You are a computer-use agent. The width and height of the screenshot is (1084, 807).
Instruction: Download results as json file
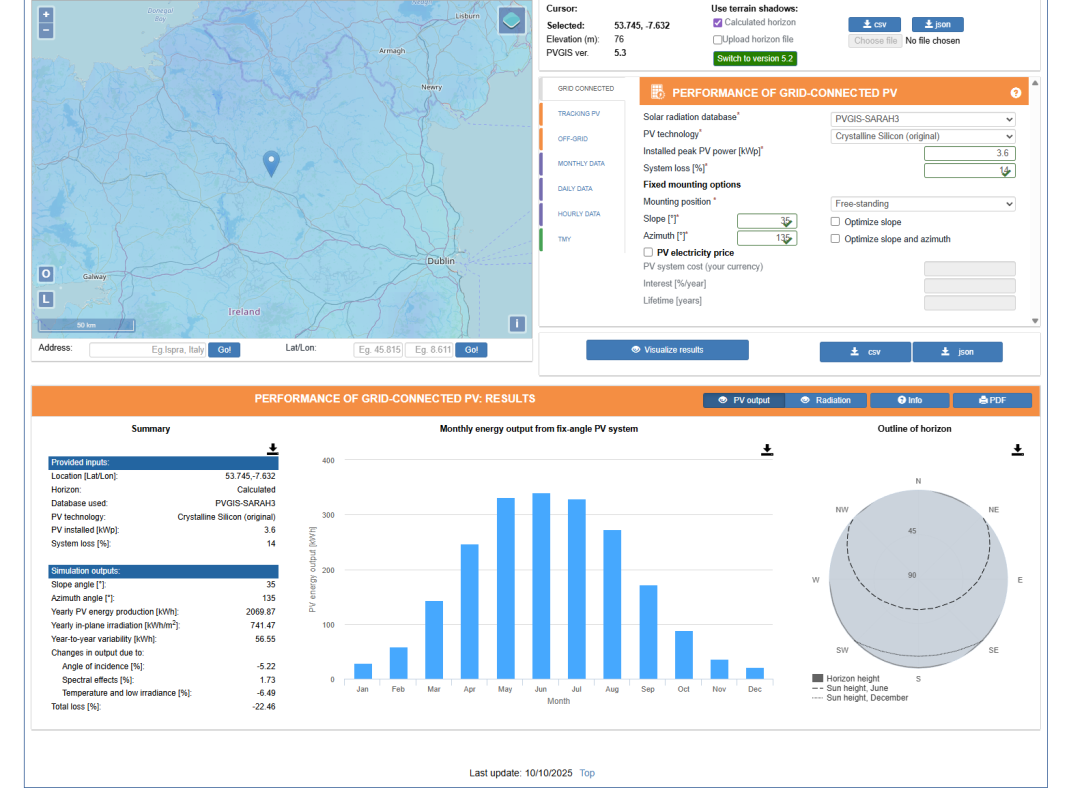point(957,352)
